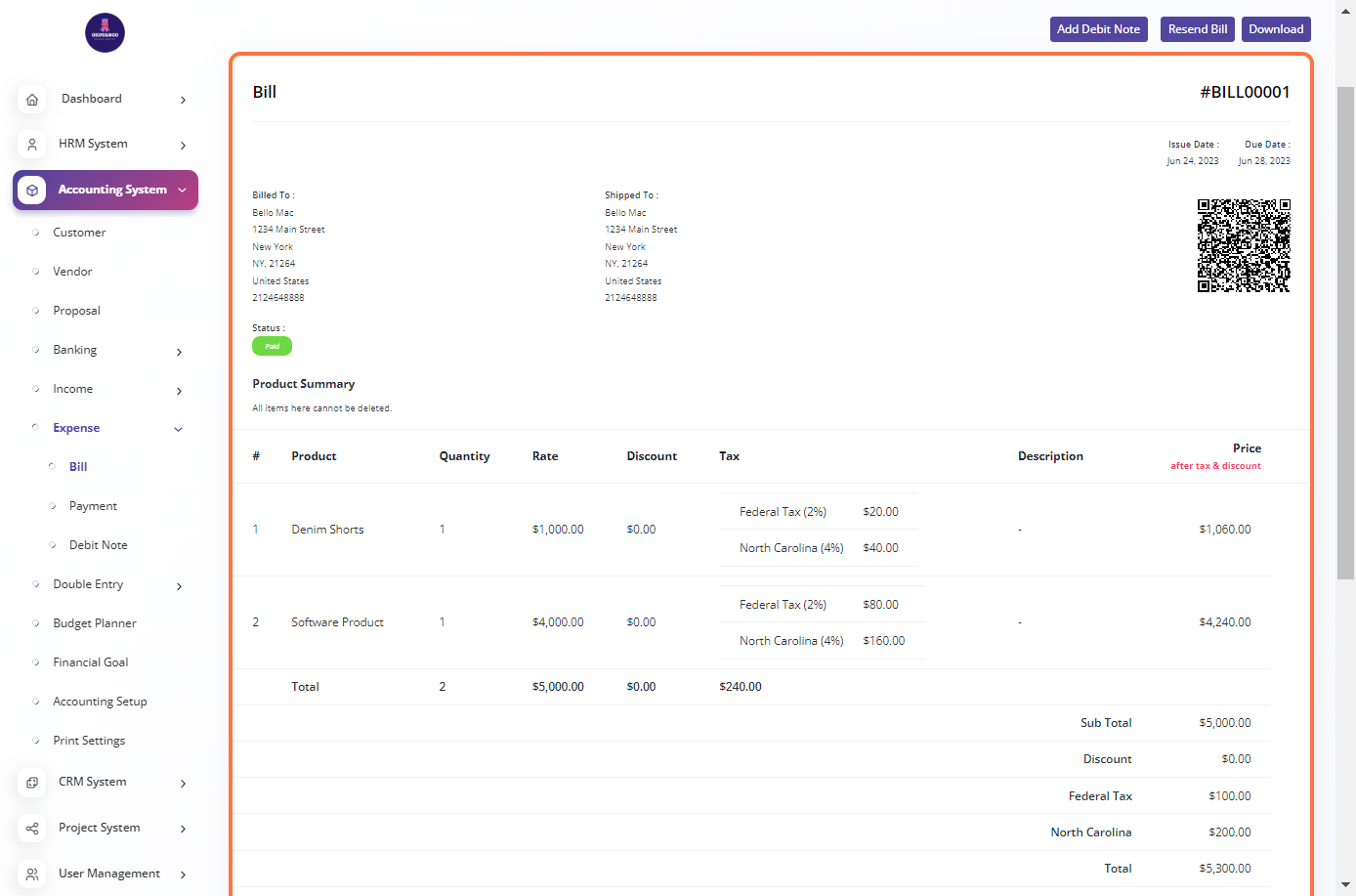This screenshot has height=896, width=1356.
Task: Click the Dashboard home icon
Action: point(32,100)
